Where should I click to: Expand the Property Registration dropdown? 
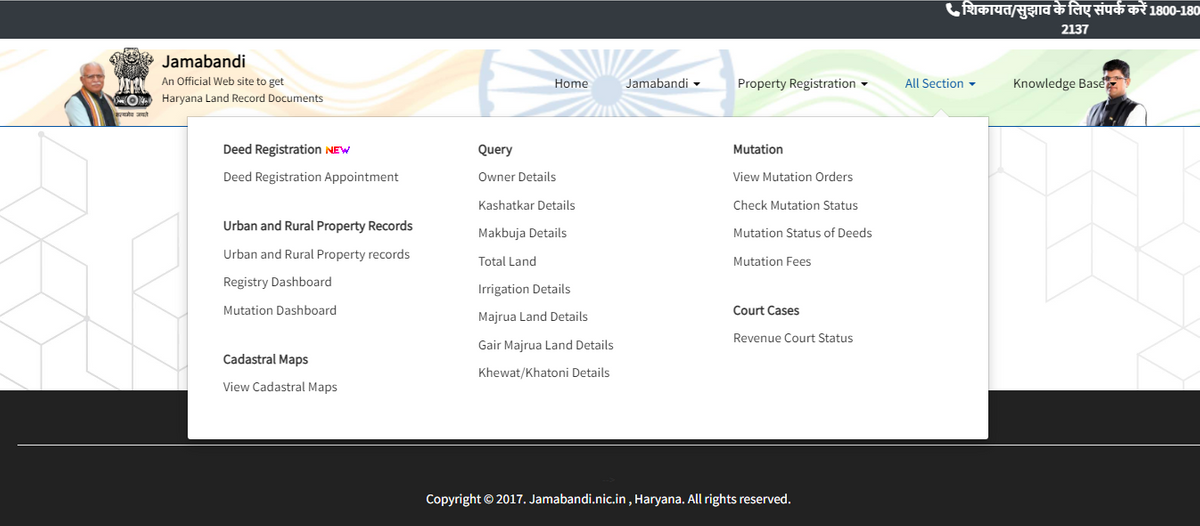coord(803,84)
